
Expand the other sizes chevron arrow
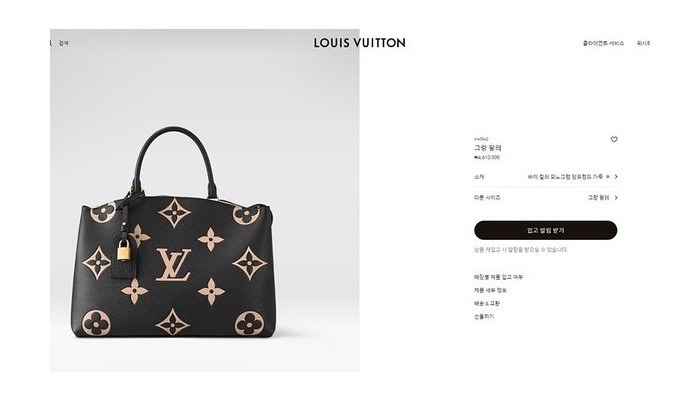click(x=616, y=197)
